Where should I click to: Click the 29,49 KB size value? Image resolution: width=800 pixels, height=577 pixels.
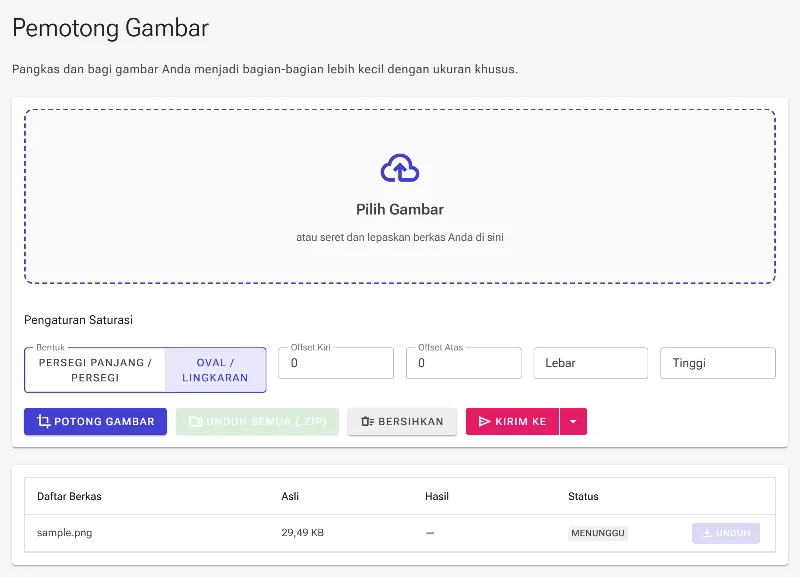pos(303,533)
